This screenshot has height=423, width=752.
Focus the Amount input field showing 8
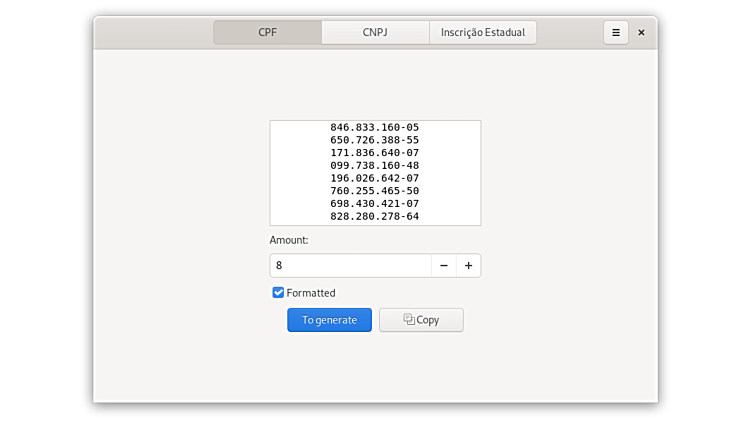pos(350,266)
